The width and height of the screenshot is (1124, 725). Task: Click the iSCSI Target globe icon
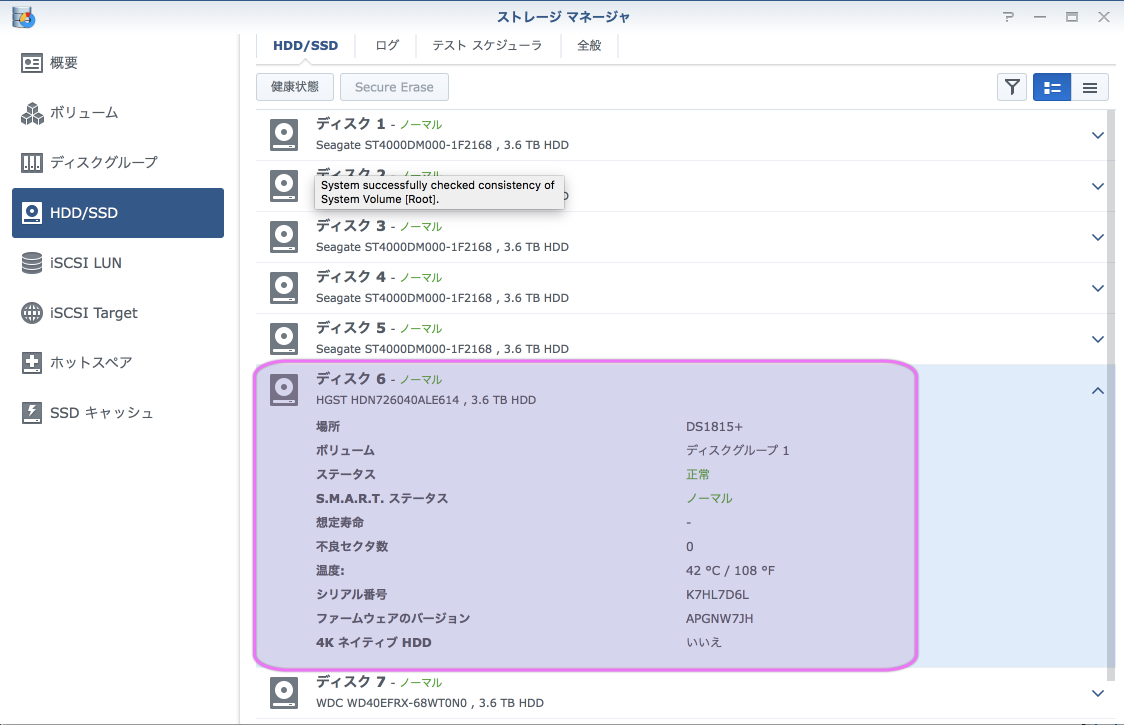[32, 313]
